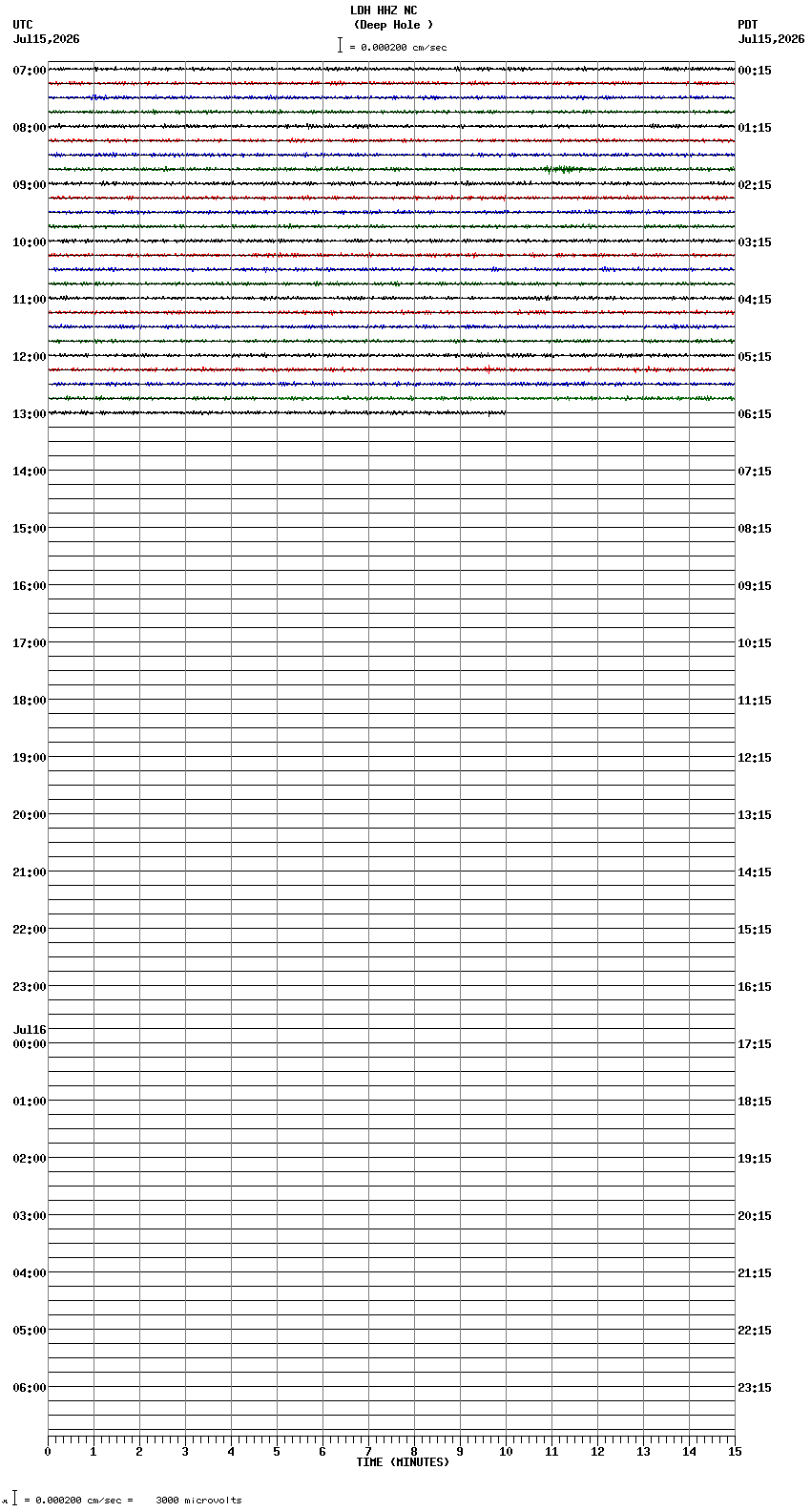Click the PDT time label '17:15'
811x1512 pixels.
(x=755, y=1044)
